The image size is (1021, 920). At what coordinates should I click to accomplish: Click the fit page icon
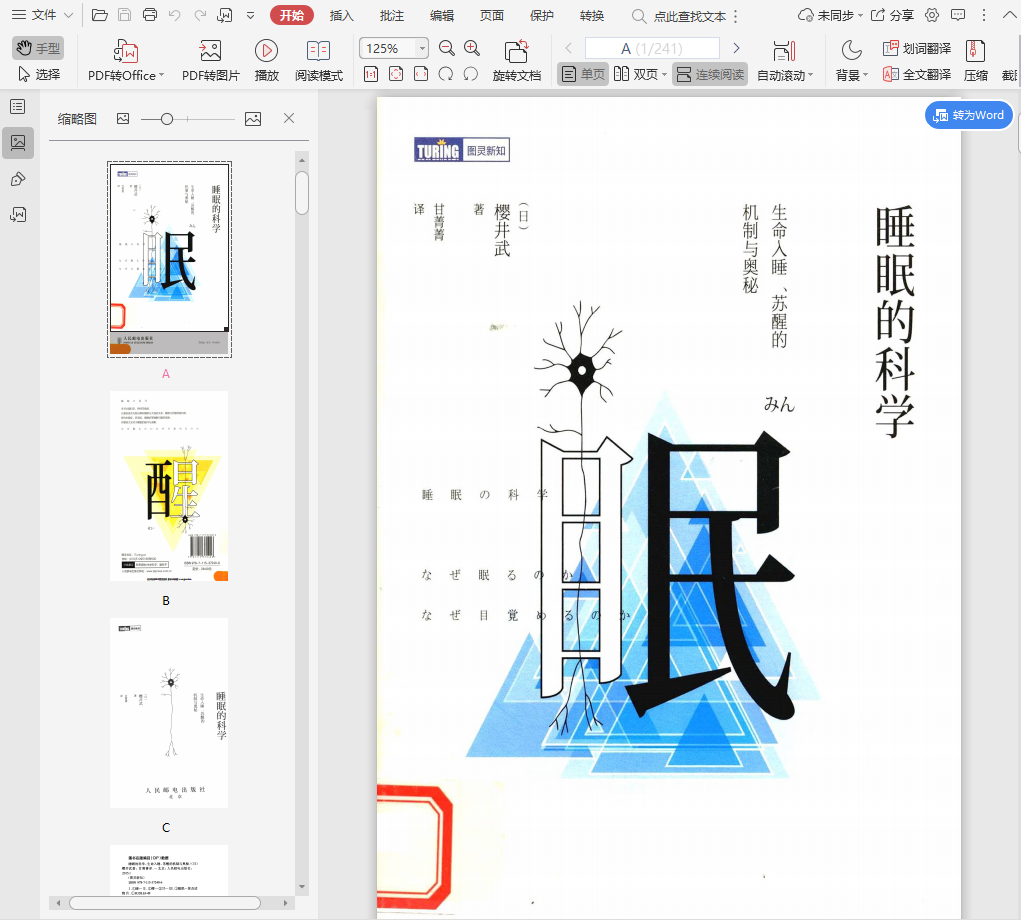[396, 74]
